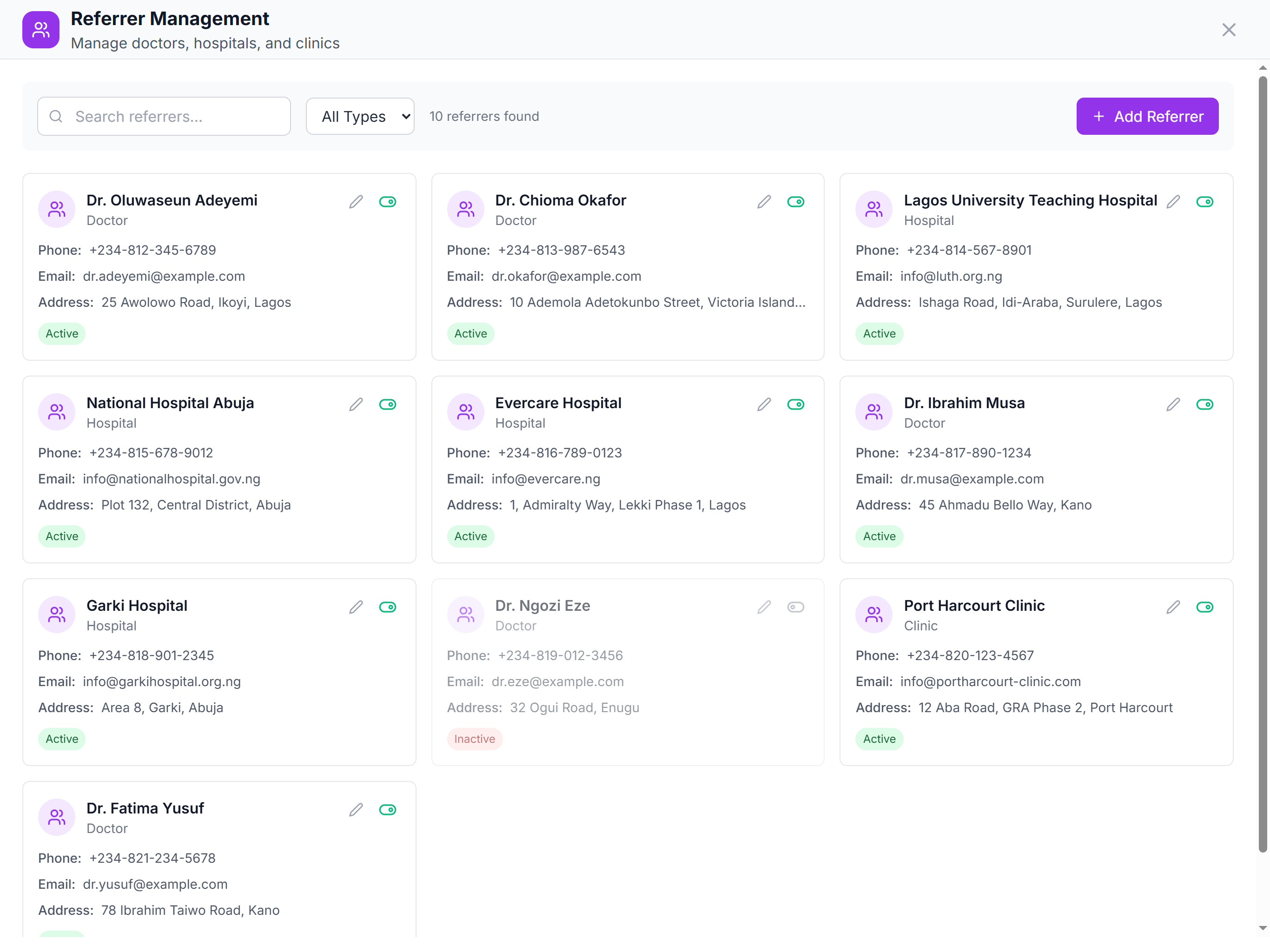Click pencil icon for Dr. Chioma Okafor
Image resolution: width=1270 pixels, height=952 pixels.
pos(764,202)
